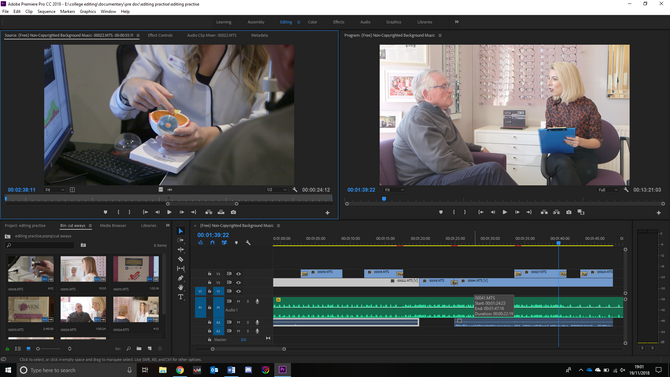
Task: Click Lift button in Program monitor
Action: [x=544, y=212]
